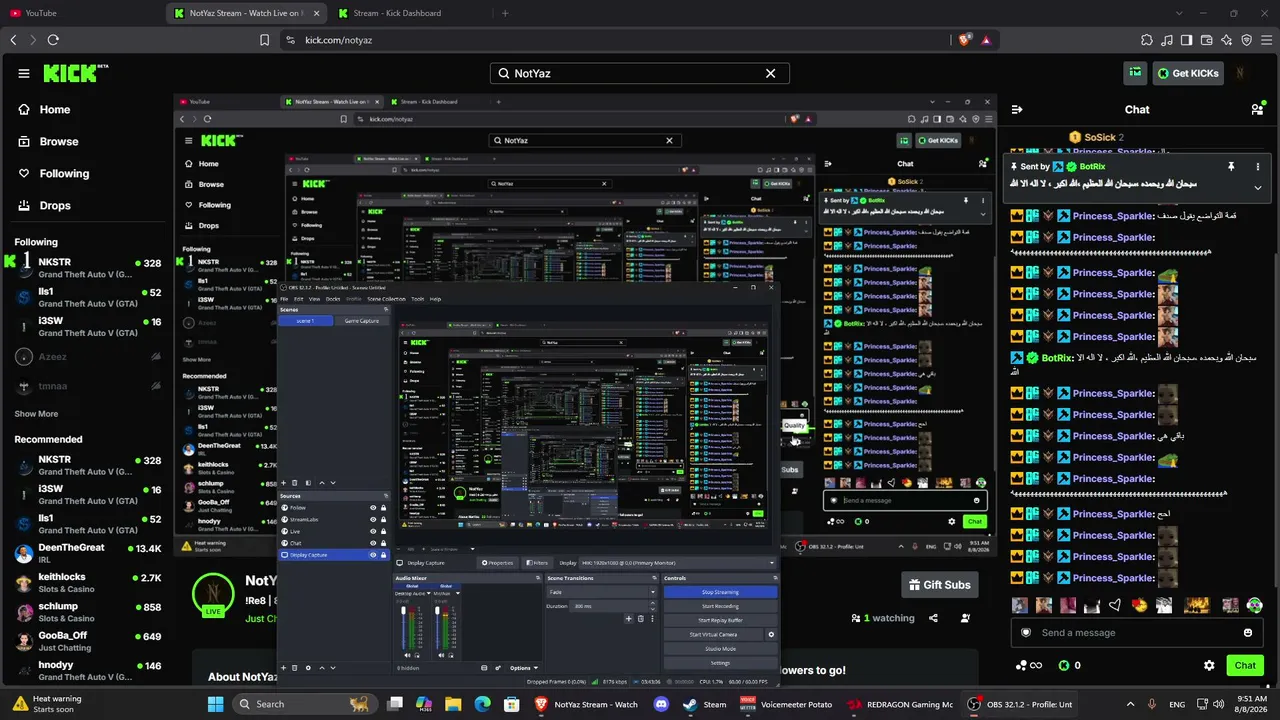The width and height of the screenshot is (1280, 720).
Task: Expand the pinned BotRix message chevron
Action: click(1258, 188)
